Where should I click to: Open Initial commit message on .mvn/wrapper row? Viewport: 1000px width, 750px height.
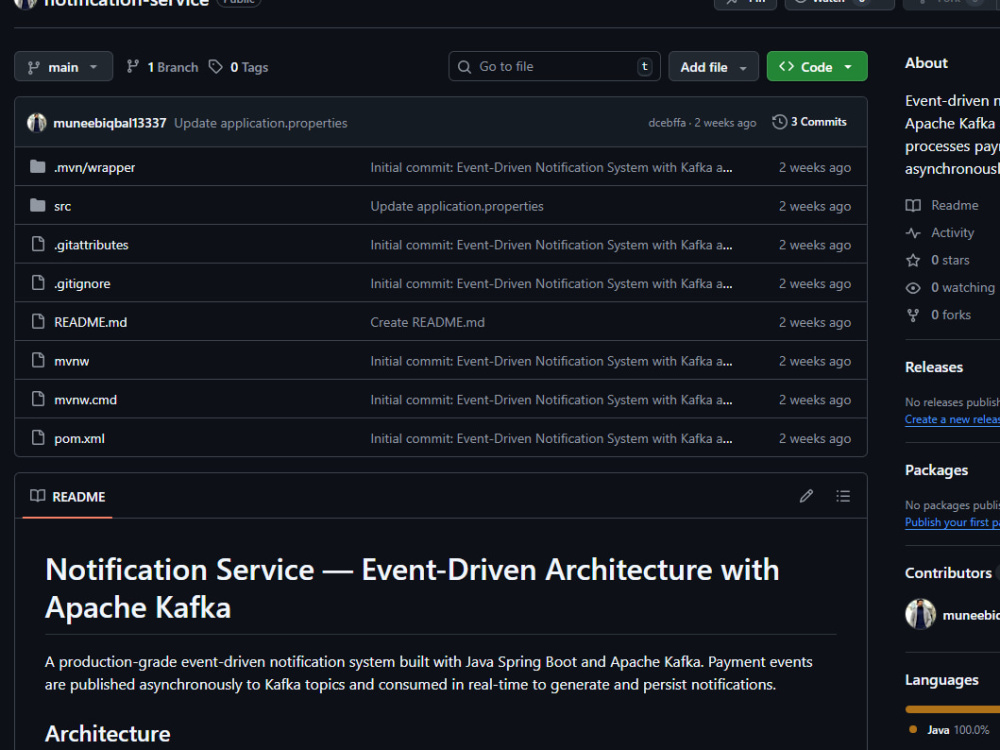click(x=551, y=167)
